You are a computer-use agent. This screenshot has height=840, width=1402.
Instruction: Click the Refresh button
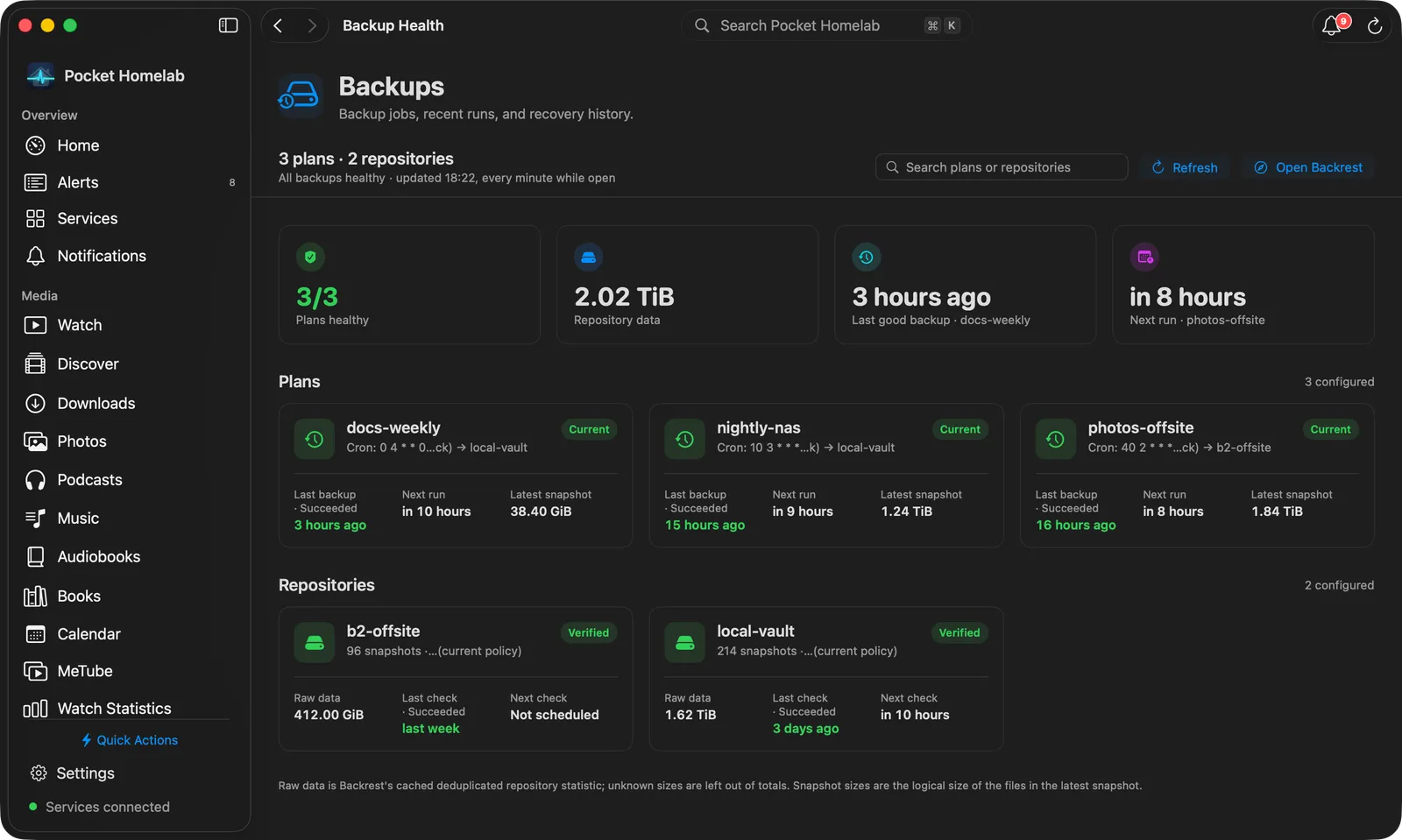tap(1185, 167)
